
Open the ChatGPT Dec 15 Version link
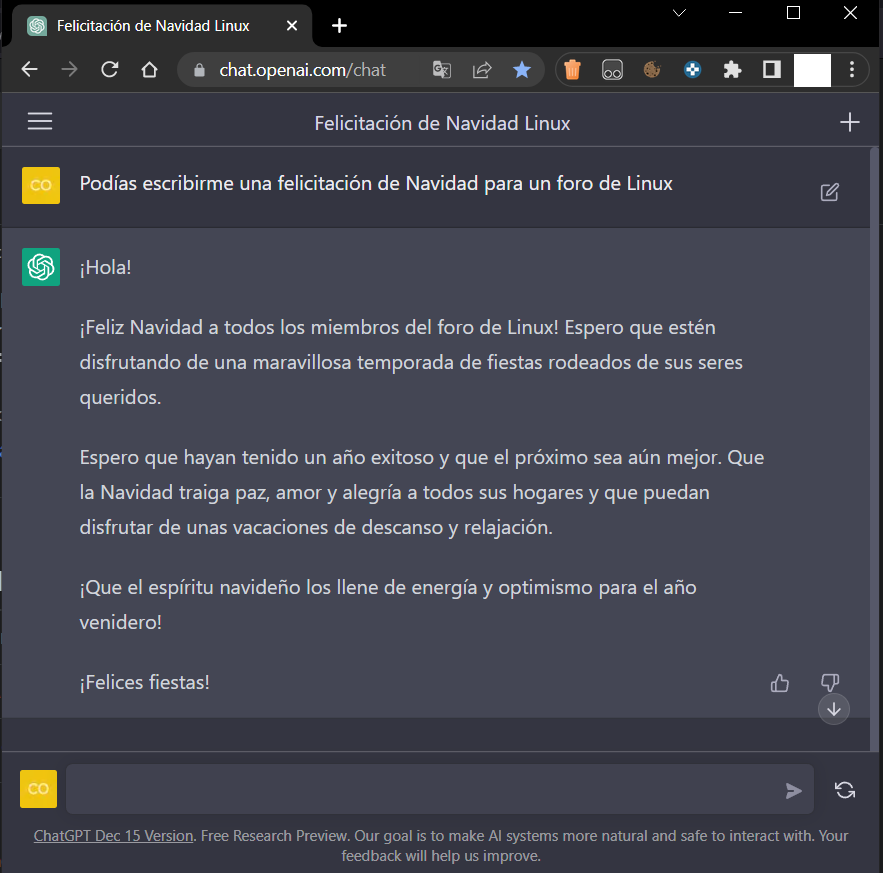pyautogui.click(x=113, y=836)
